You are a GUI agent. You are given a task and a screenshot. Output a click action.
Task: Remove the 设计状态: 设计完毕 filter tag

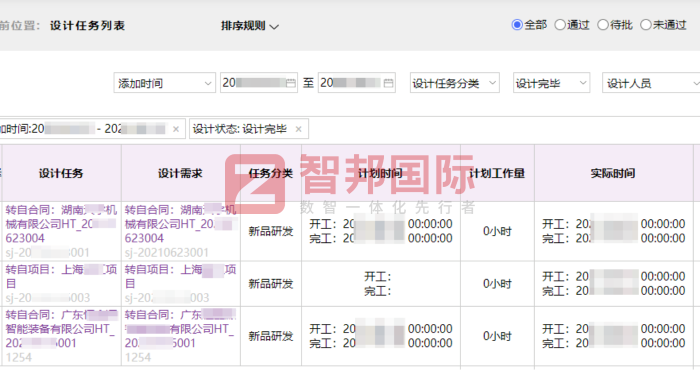[x=299, y=129]
